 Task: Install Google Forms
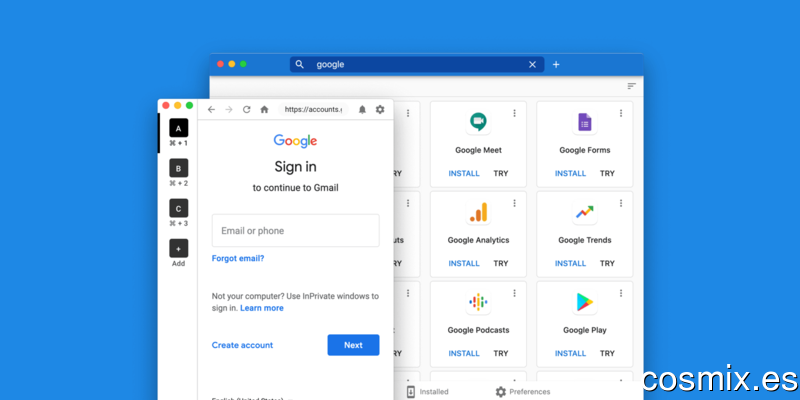(x=570, y=173)
